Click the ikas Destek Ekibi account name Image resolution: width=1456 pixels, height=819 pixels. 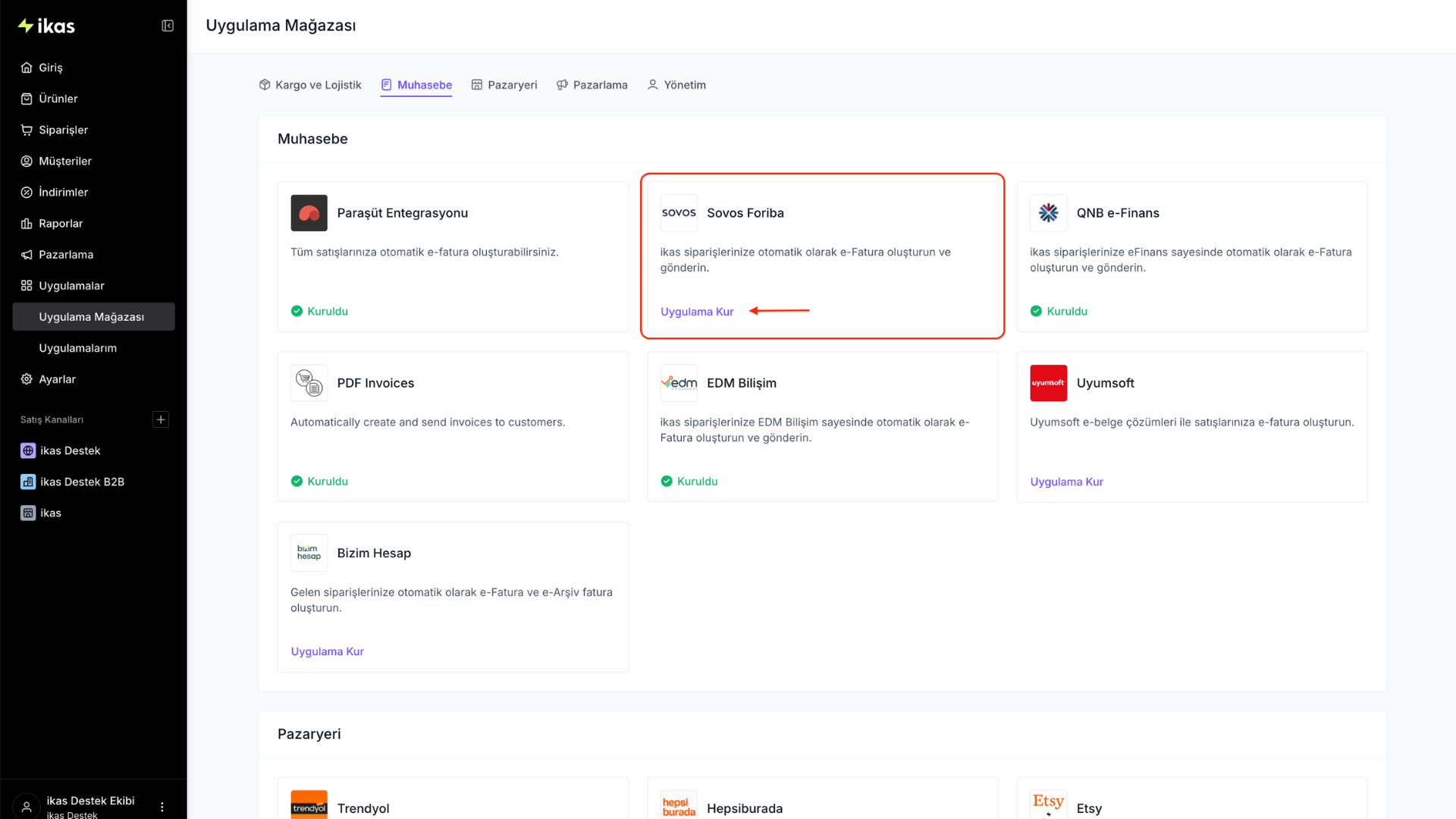coord(90,801)
